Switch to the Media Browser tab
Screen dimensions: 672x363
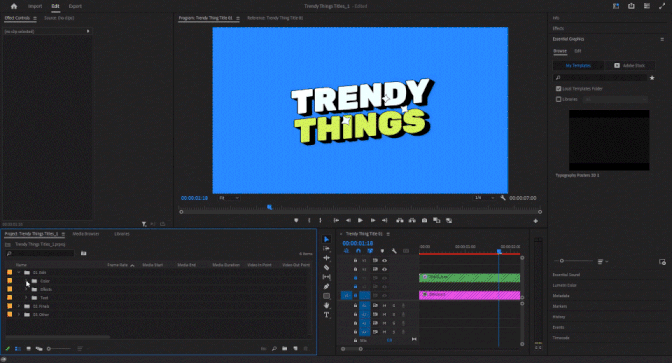[86, 234]
